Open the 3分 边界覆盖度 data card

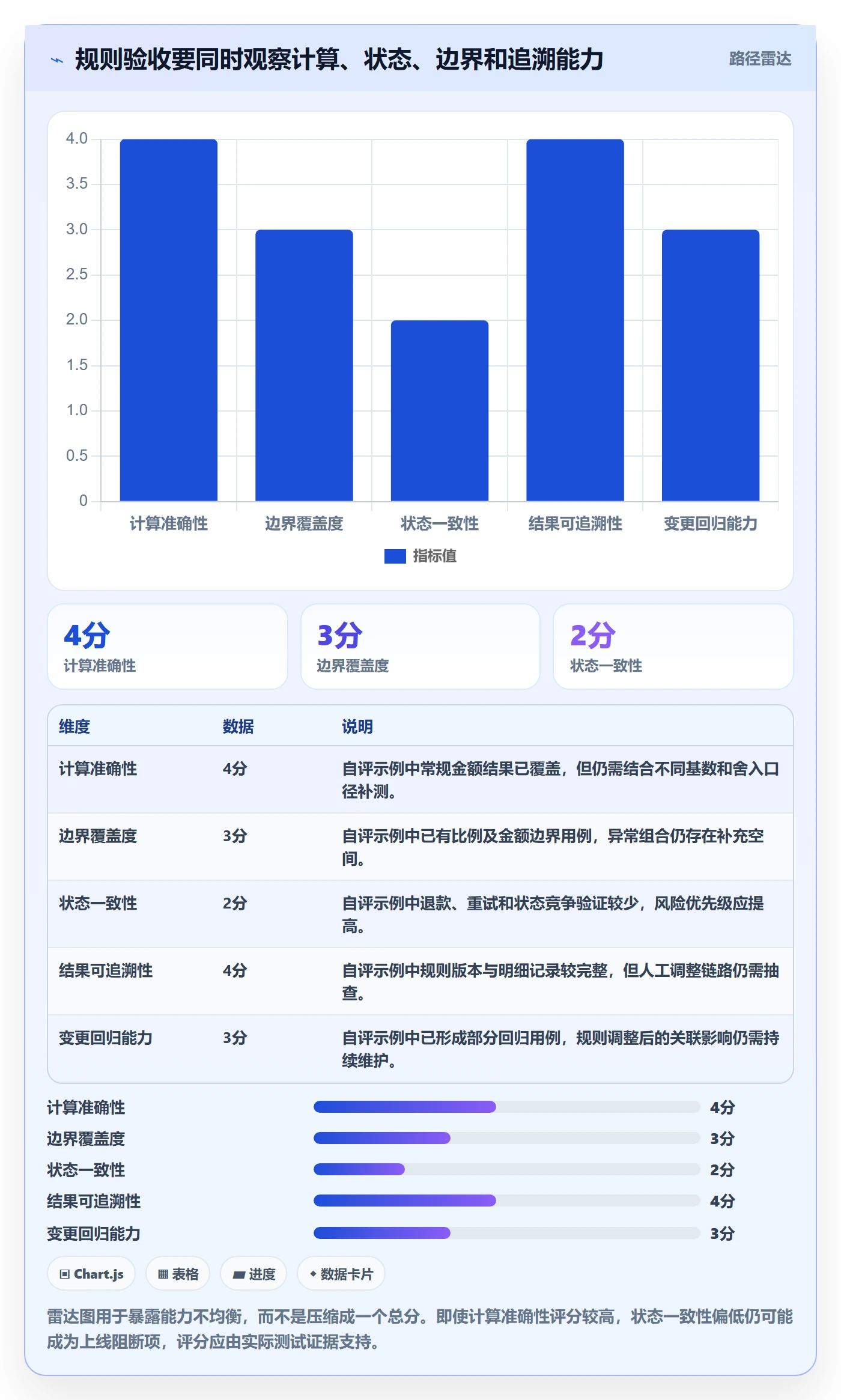[x=421, y=647]
